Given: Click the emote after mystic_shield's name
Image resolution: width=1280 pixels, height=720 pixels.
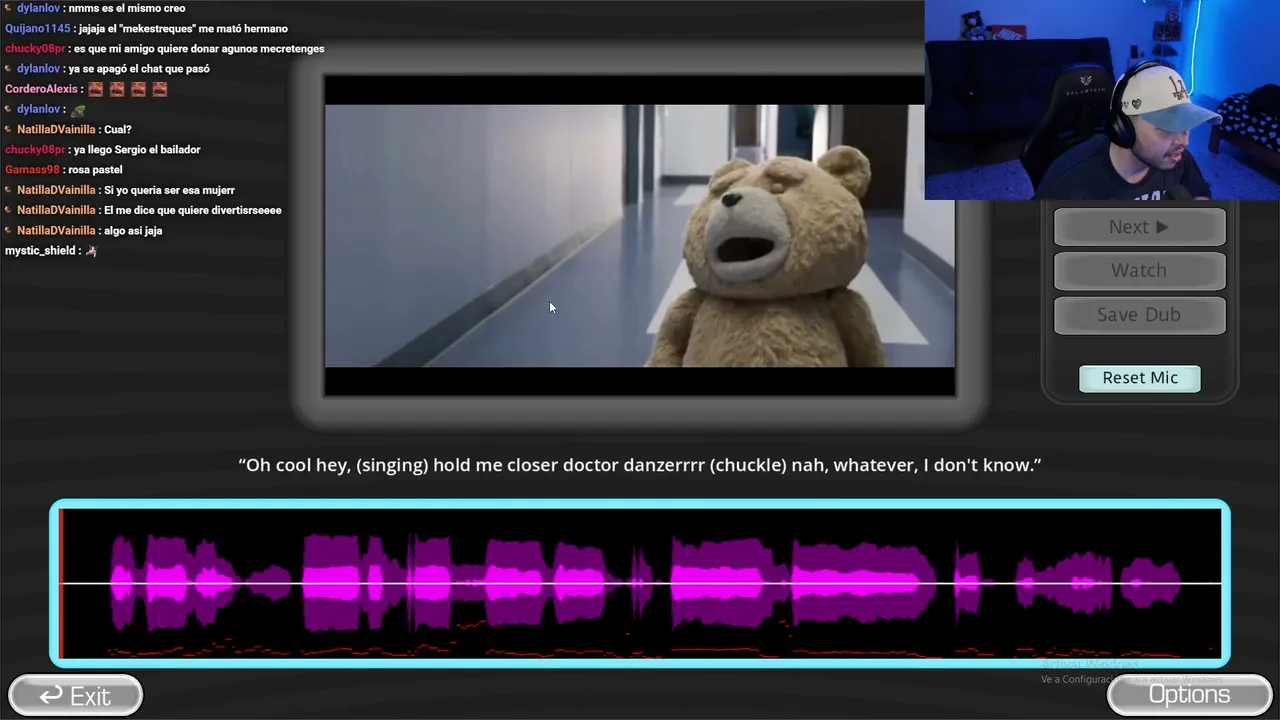Looking at the screenshot, I should [x=91, y=251].
